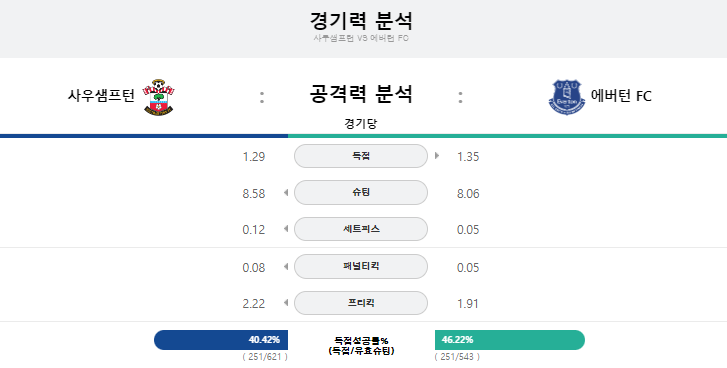Select the 패널티킥 stat pill button
Screen dimensions: 727x368
361,266
